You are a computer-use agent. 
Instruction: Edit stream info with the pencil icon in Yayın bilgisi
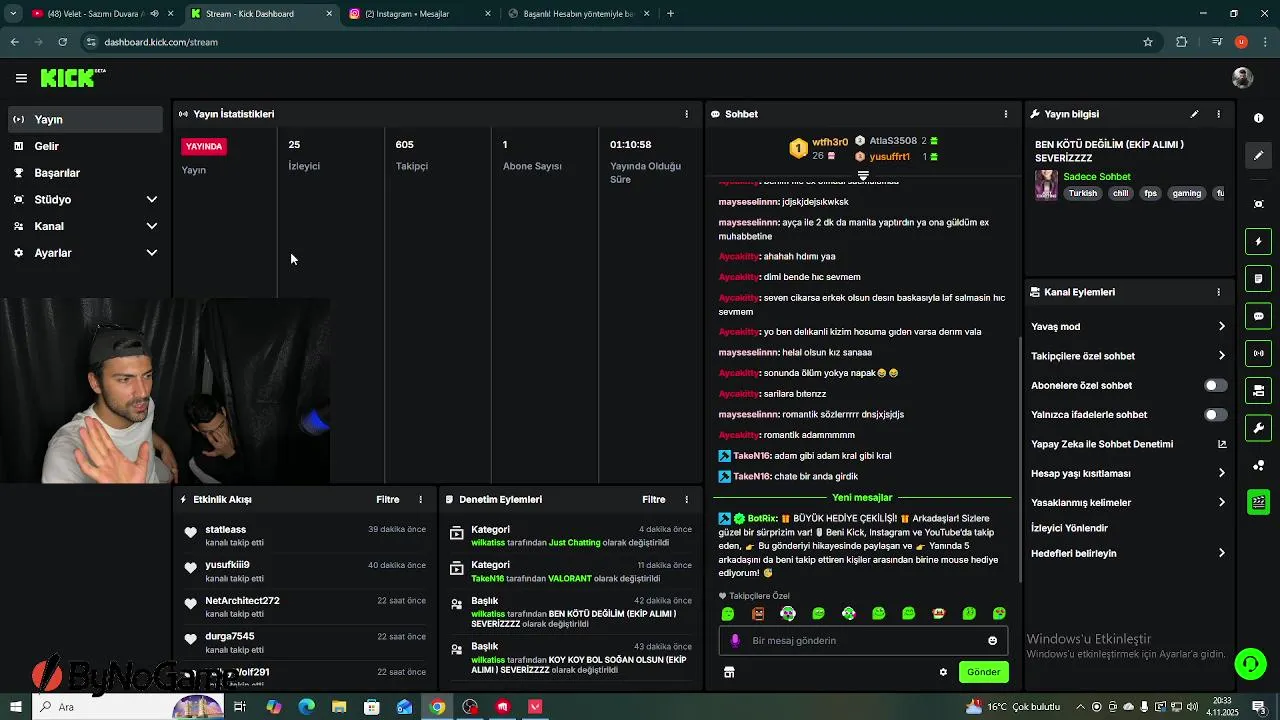tap(1194, 114)
